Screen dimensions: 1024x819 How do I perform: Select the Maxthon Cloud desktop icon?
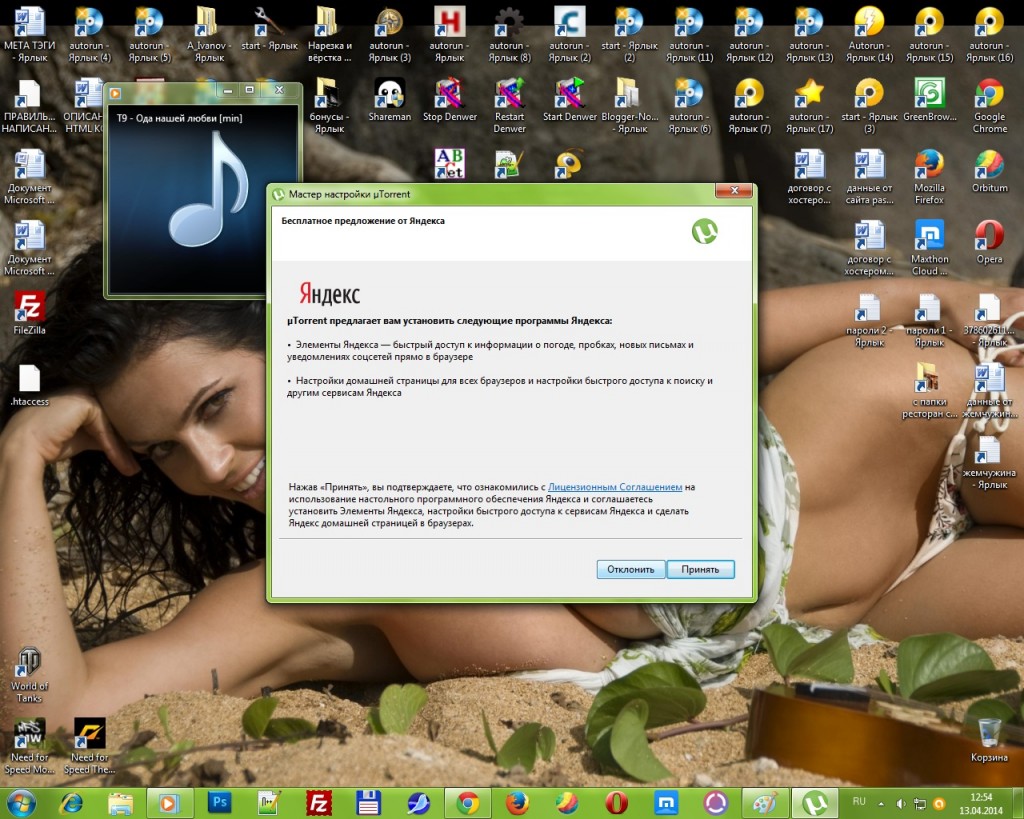point(929,248)
